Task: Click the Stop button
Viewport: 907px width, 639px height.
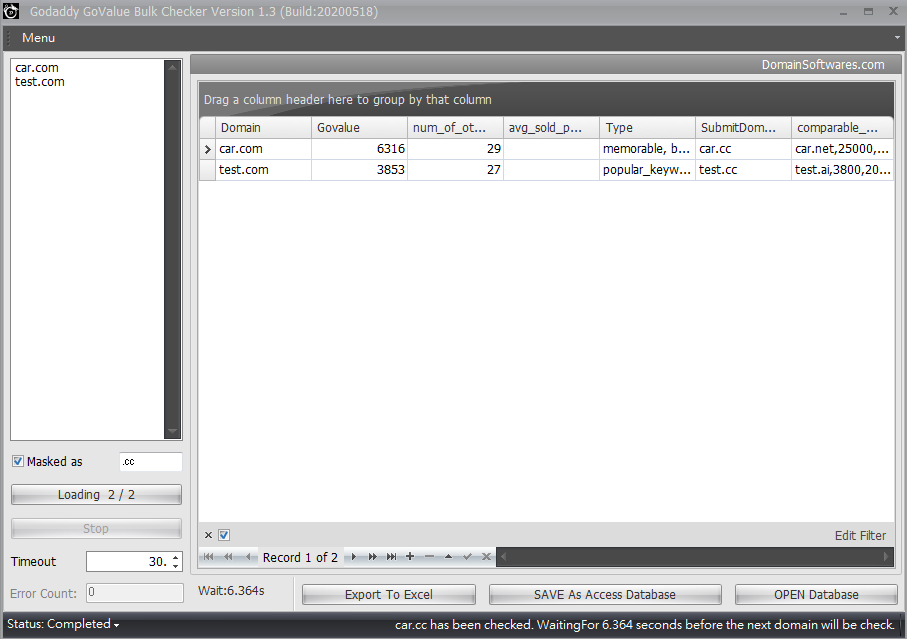Action: click(x=96, y=529)
